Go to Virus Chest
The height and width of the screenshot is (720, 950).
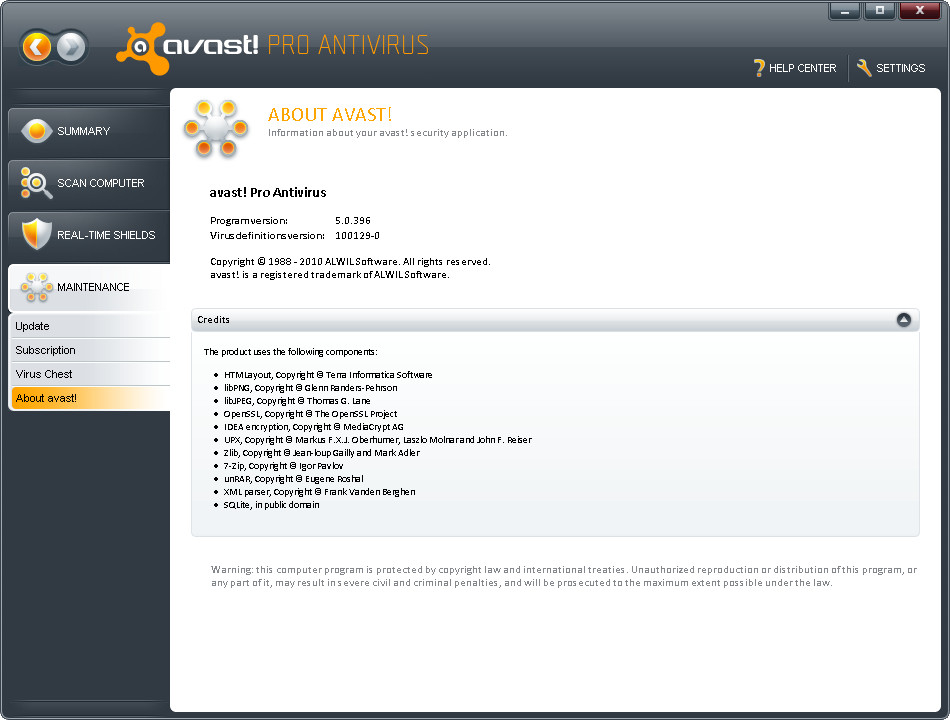(x=44, y=374)
